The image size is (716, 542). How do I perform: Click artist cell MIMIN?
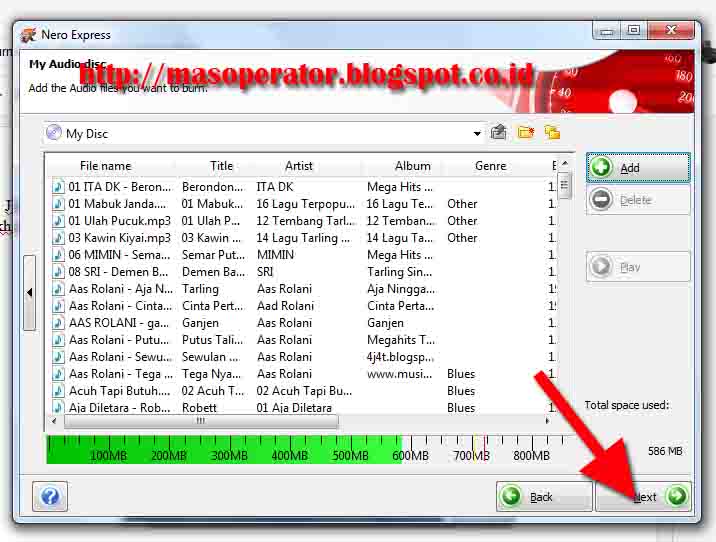[275, 254]
